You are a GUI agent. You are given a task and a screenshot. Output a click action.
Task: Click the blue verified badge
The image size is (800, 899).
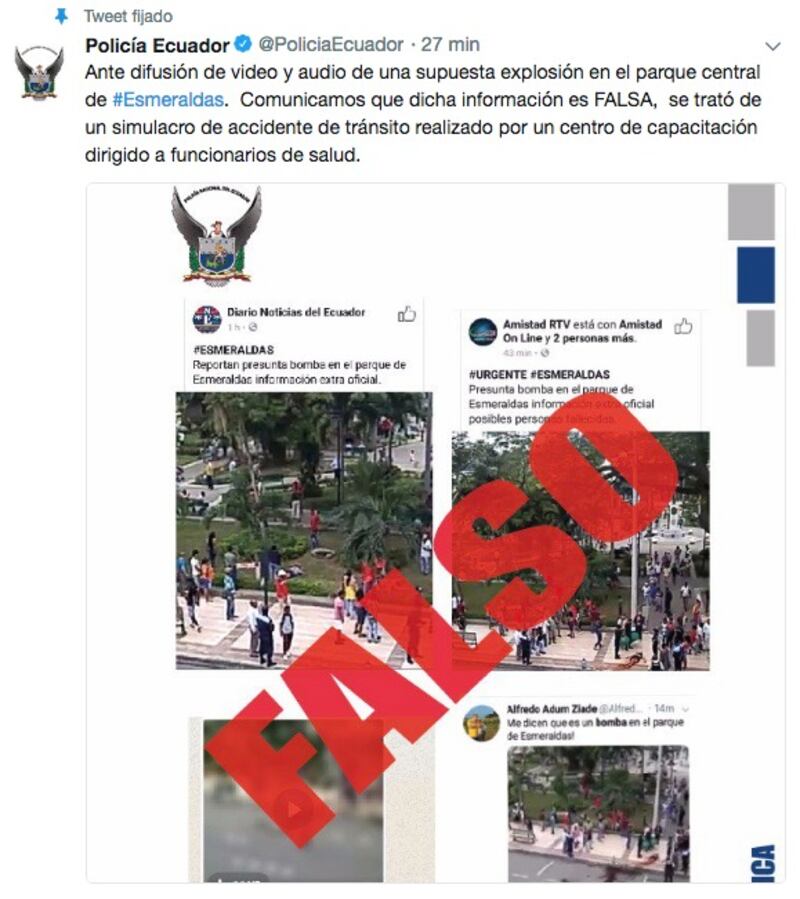[243, 44]
